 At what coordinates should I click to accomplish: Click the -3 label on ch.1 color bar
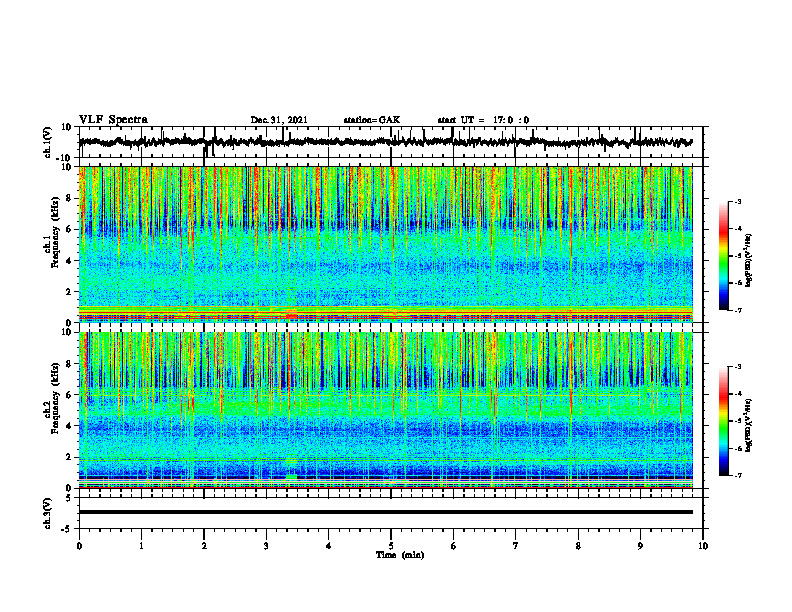736,201
